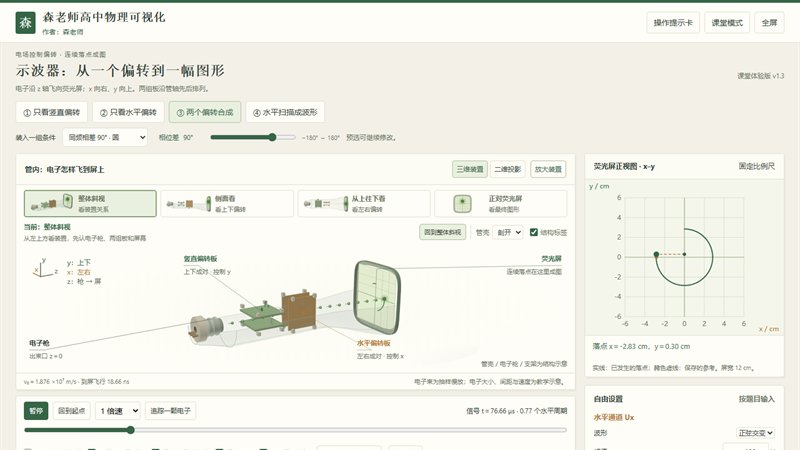Select step ③ 两个偏转合成
800x450 pixels.
tap(205, 112)
